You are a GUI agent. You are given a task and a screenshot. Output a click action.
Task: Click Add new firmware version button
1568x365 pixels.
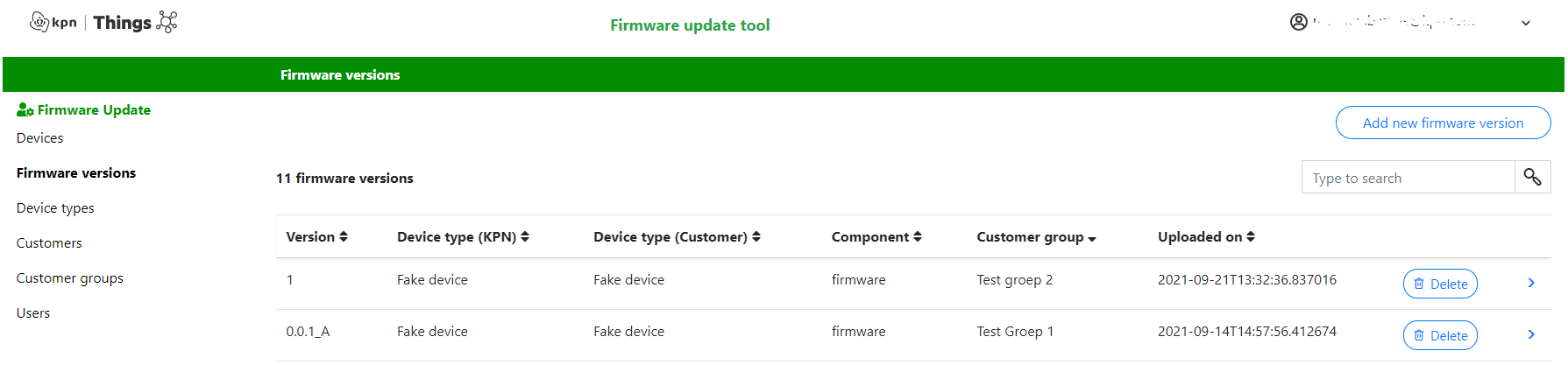coord(1443,123)
